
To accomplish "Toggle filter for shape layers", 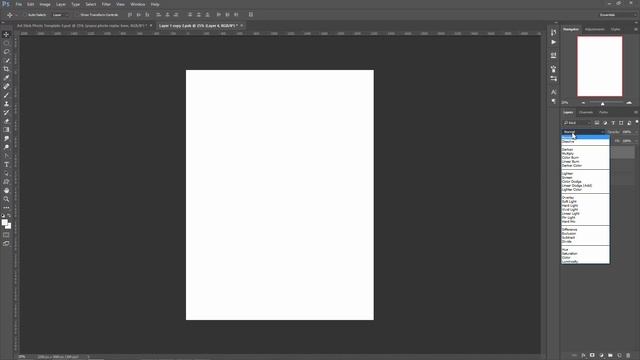I will point(621,123).
